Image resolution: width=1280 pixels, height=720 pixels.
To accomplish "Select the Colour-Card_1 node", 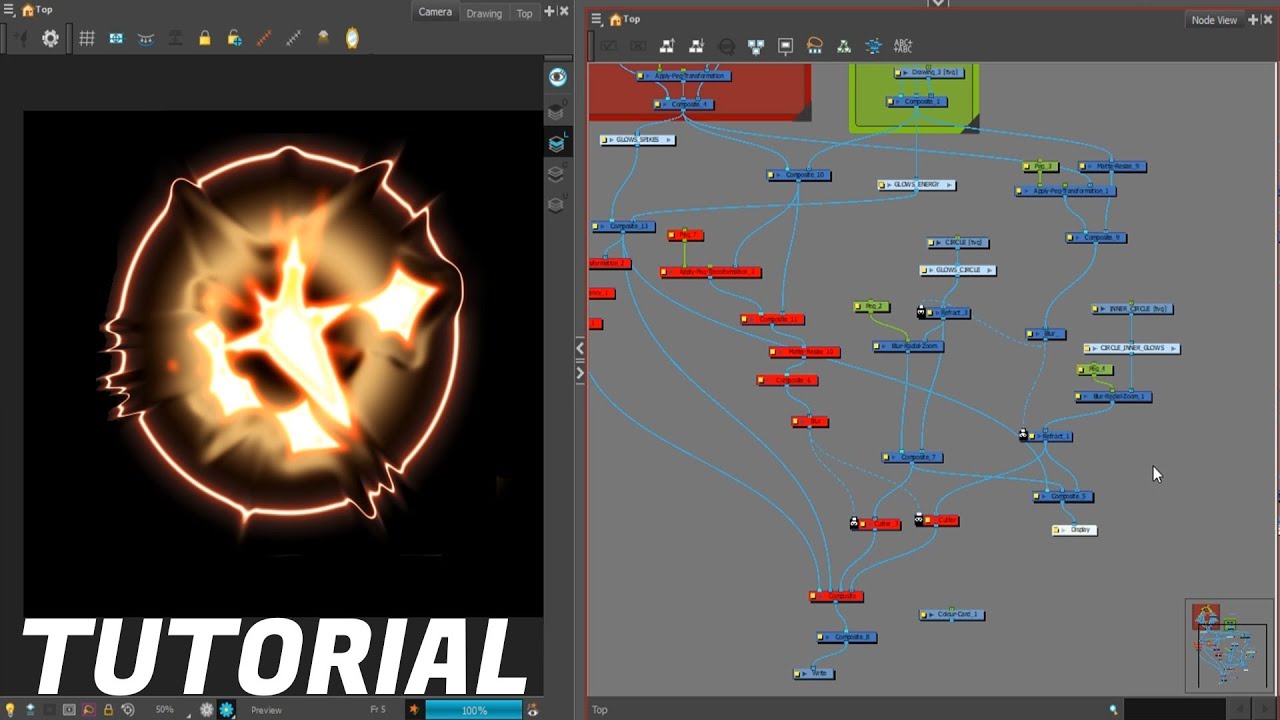I will tap(952, 615).
